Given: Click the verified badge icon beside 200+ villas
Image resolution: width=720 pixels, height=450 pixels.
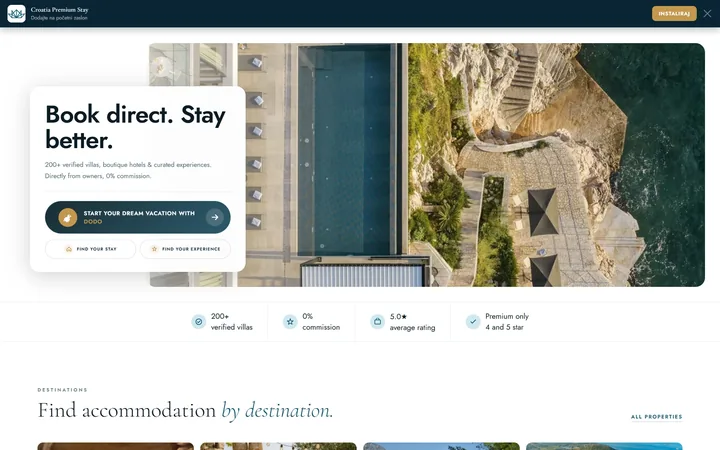Looking at the screenshot, I should pos(198,322).
